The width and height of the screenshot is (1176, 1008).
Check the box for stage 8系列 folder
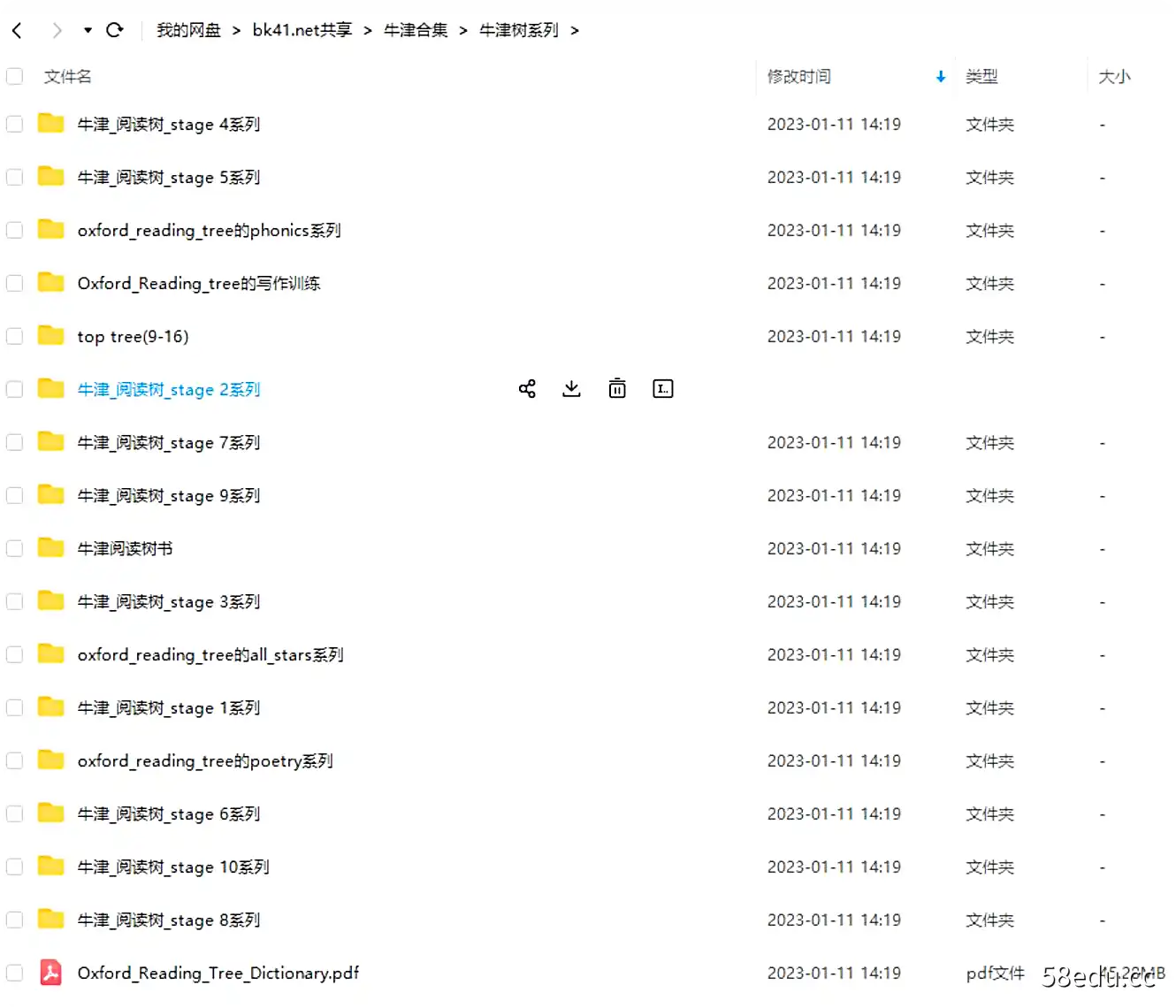click(15, 920)
